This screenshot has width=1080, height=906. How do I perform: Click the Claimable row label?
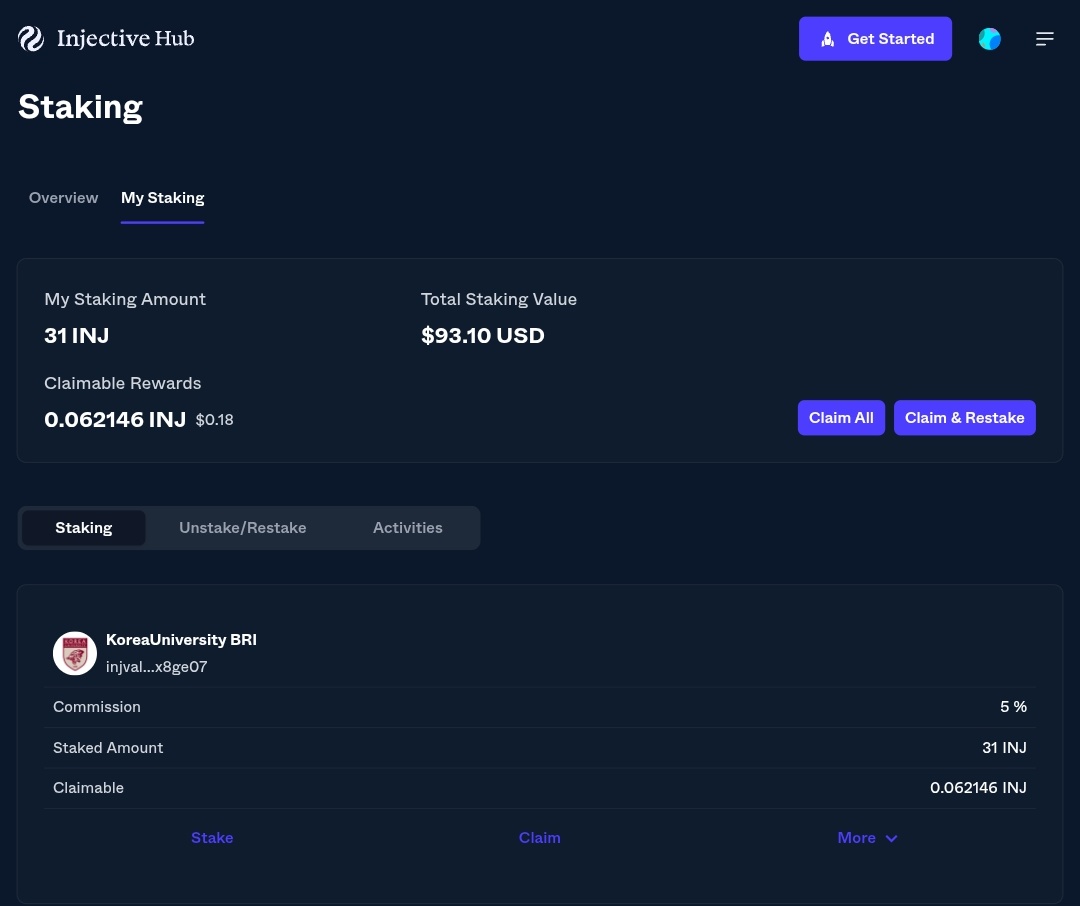[88, 787]
